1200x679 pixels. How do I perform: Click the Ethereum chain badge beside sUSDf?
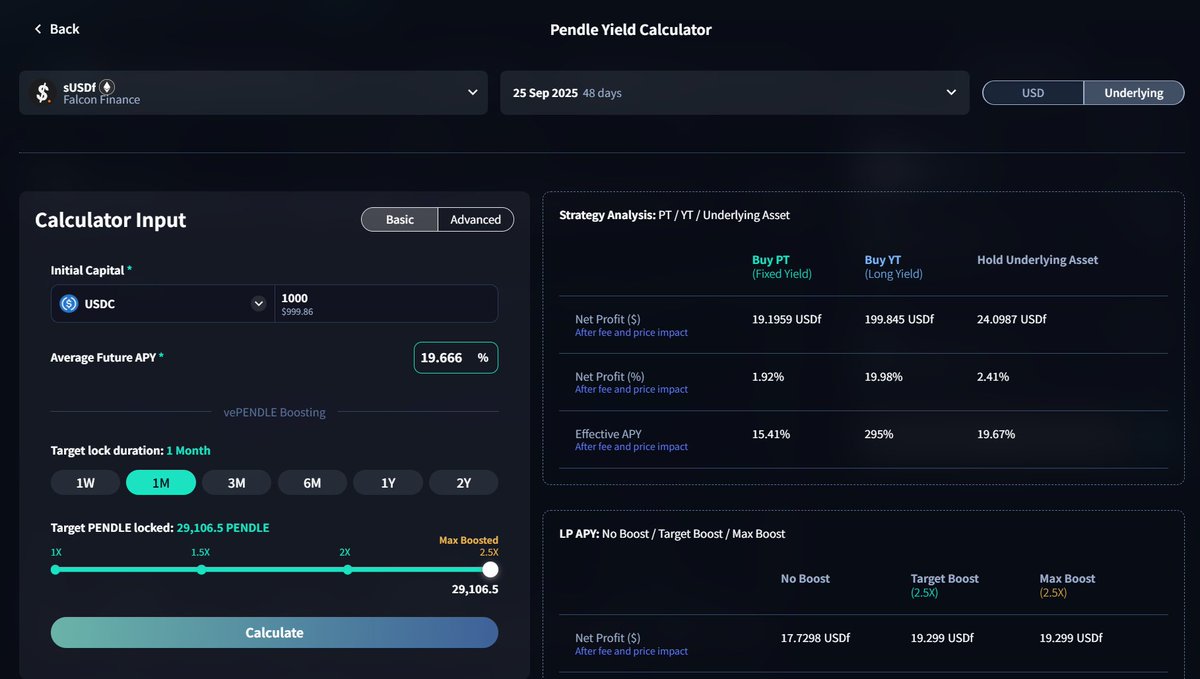click(106, 87)
